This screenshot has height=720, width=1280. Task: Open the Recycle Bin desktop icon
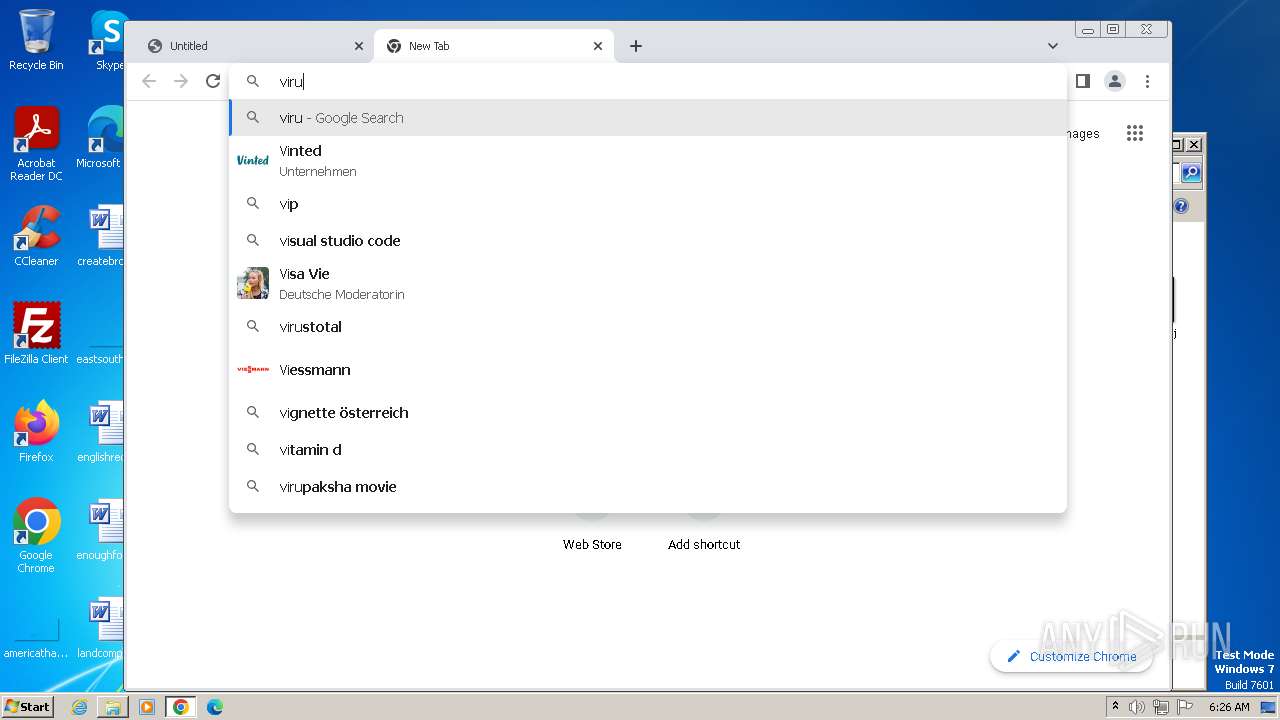tap(36, 40)
